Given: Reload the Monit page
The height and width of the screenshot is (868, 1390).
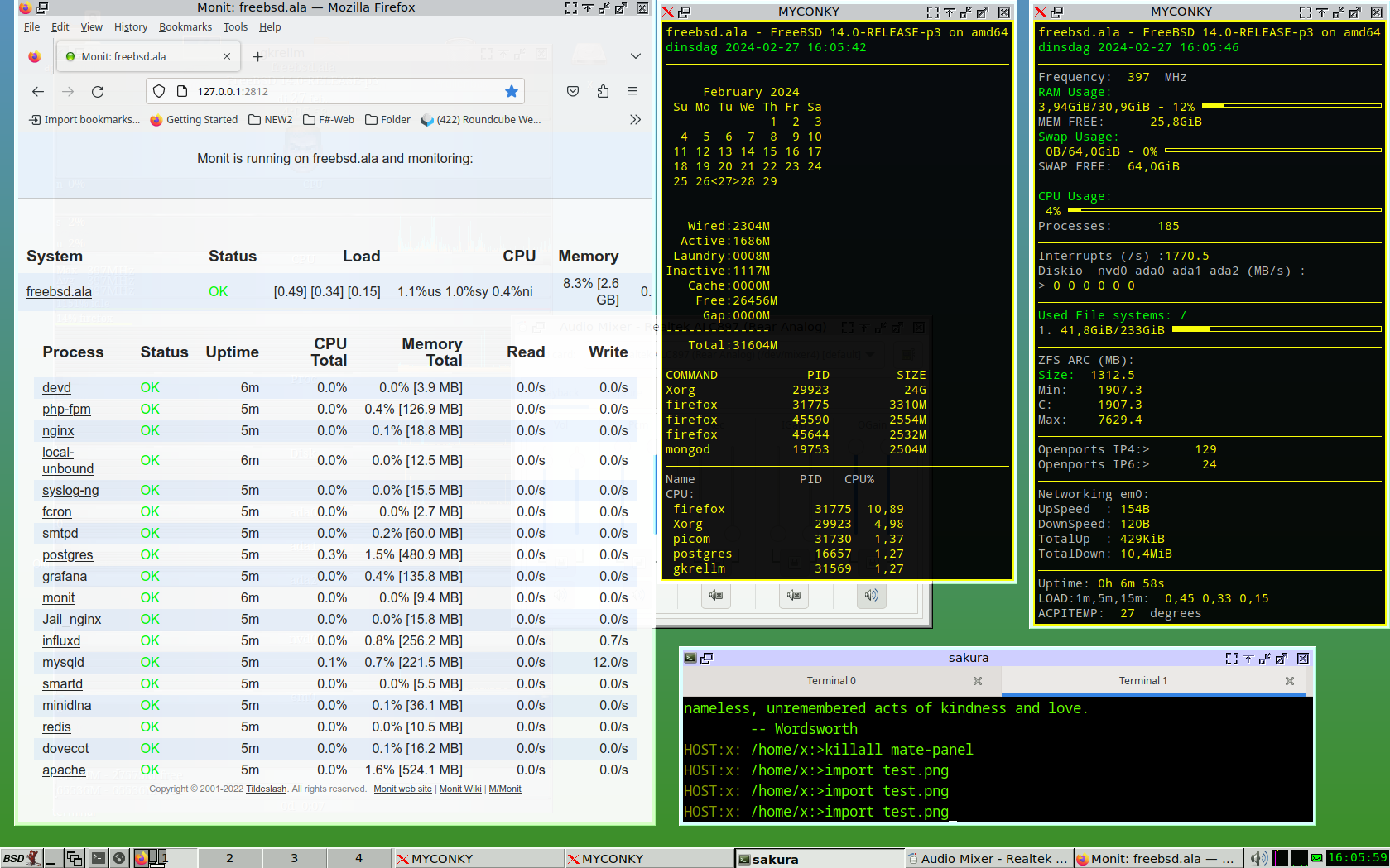Looking at the screenshot, I should 98,91.
